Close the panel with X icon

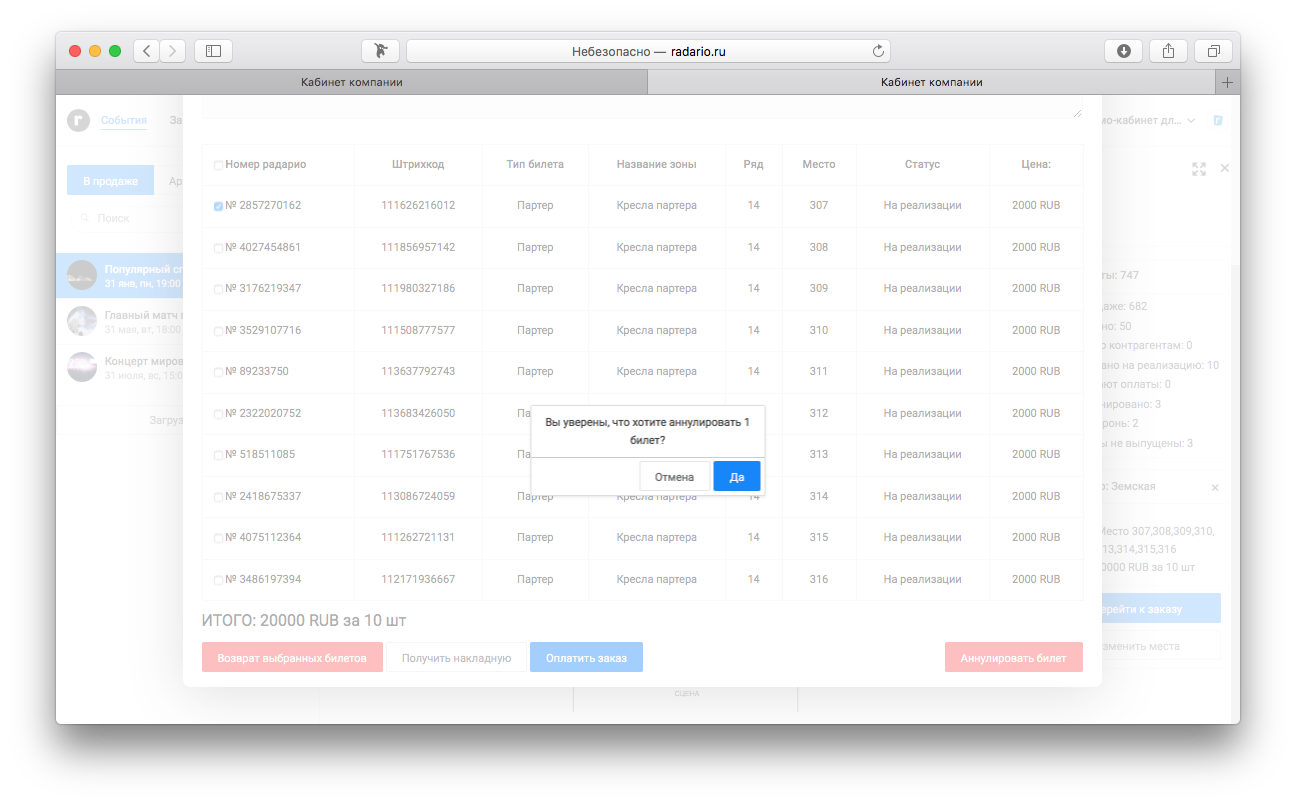point(1225,168)
